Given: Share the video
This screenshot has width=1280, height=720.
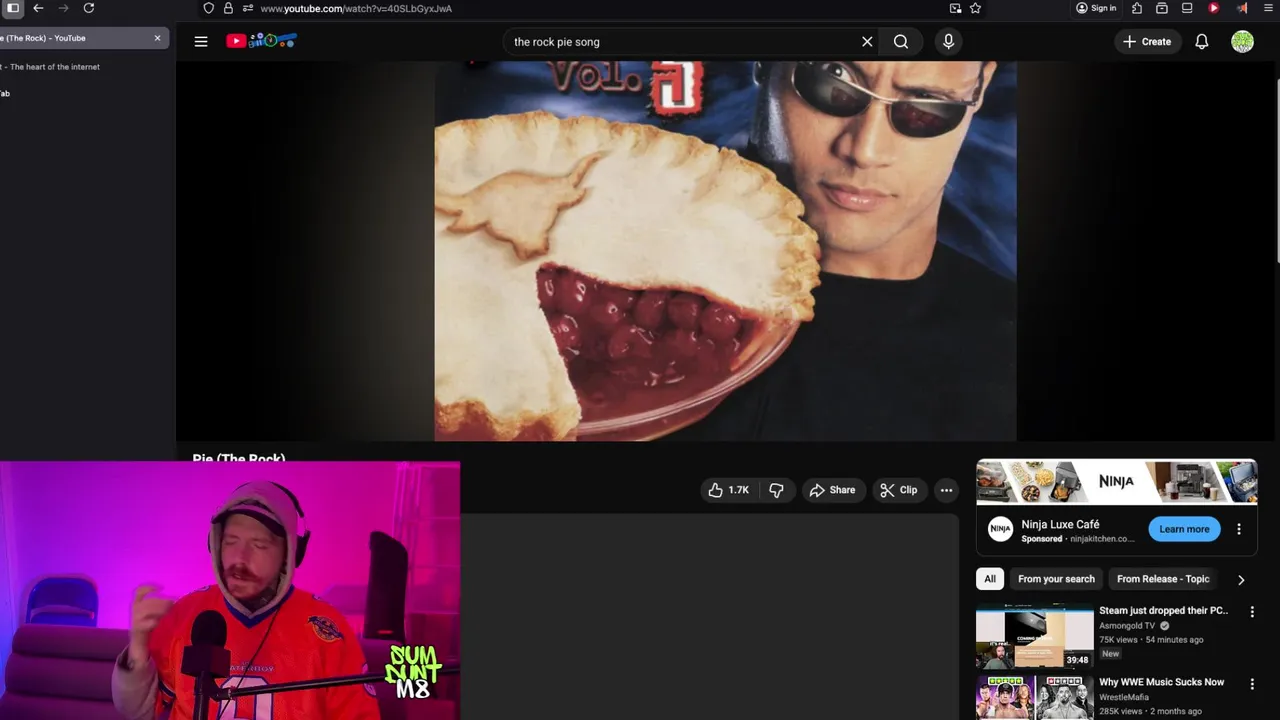Looking at the screenshot, I should click(x=832, y=490).
